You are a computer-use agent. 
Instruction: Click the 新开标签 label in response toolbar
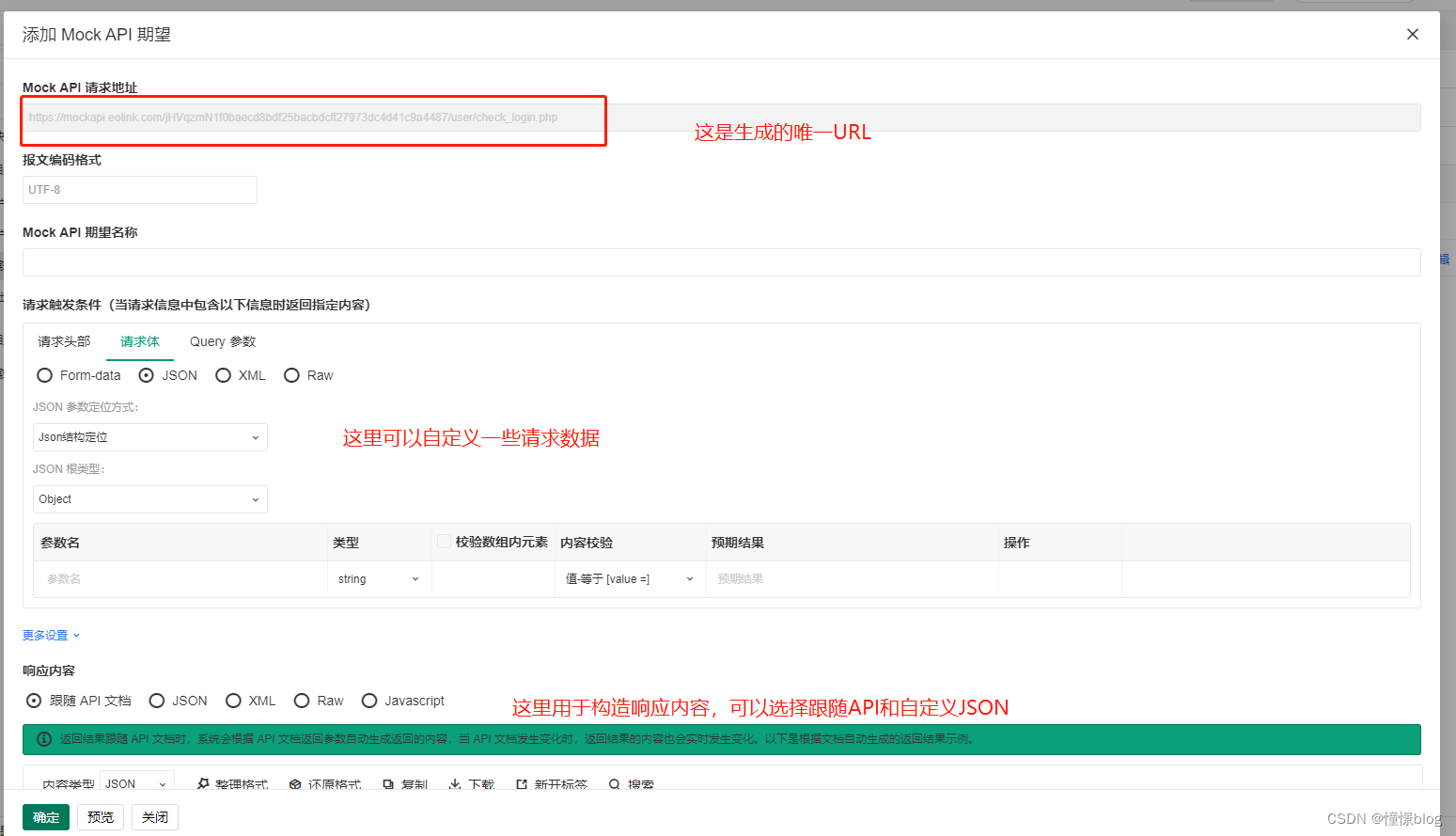[x=561, y=784]
